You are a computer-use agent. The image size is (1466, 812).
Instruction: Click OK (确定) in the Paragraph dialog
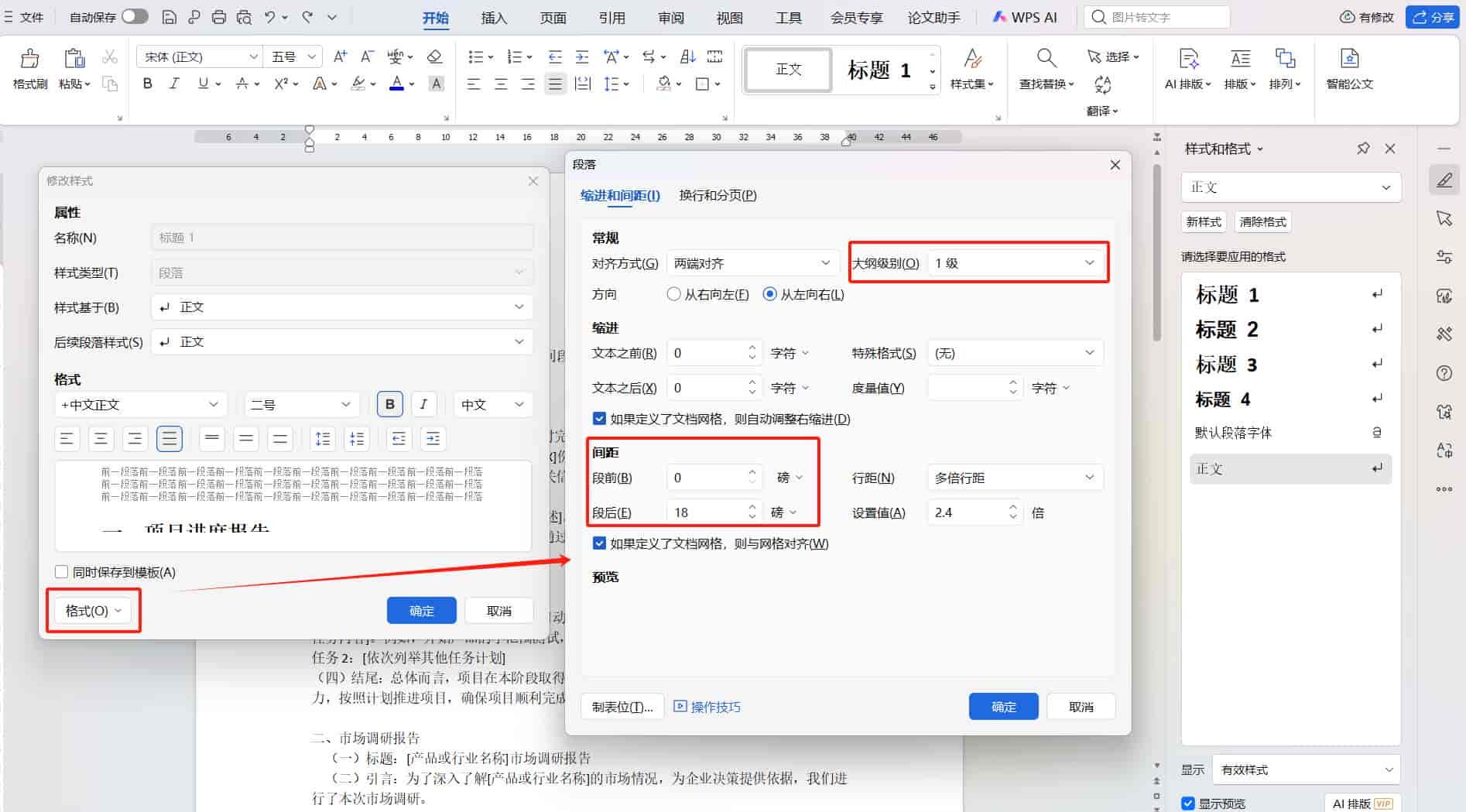[x=1003, y=707]
